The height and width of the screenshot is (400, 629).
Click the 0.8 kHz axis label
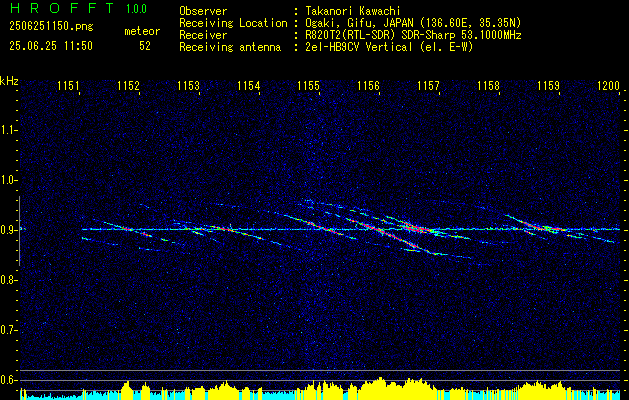click(x=7, y=280)
